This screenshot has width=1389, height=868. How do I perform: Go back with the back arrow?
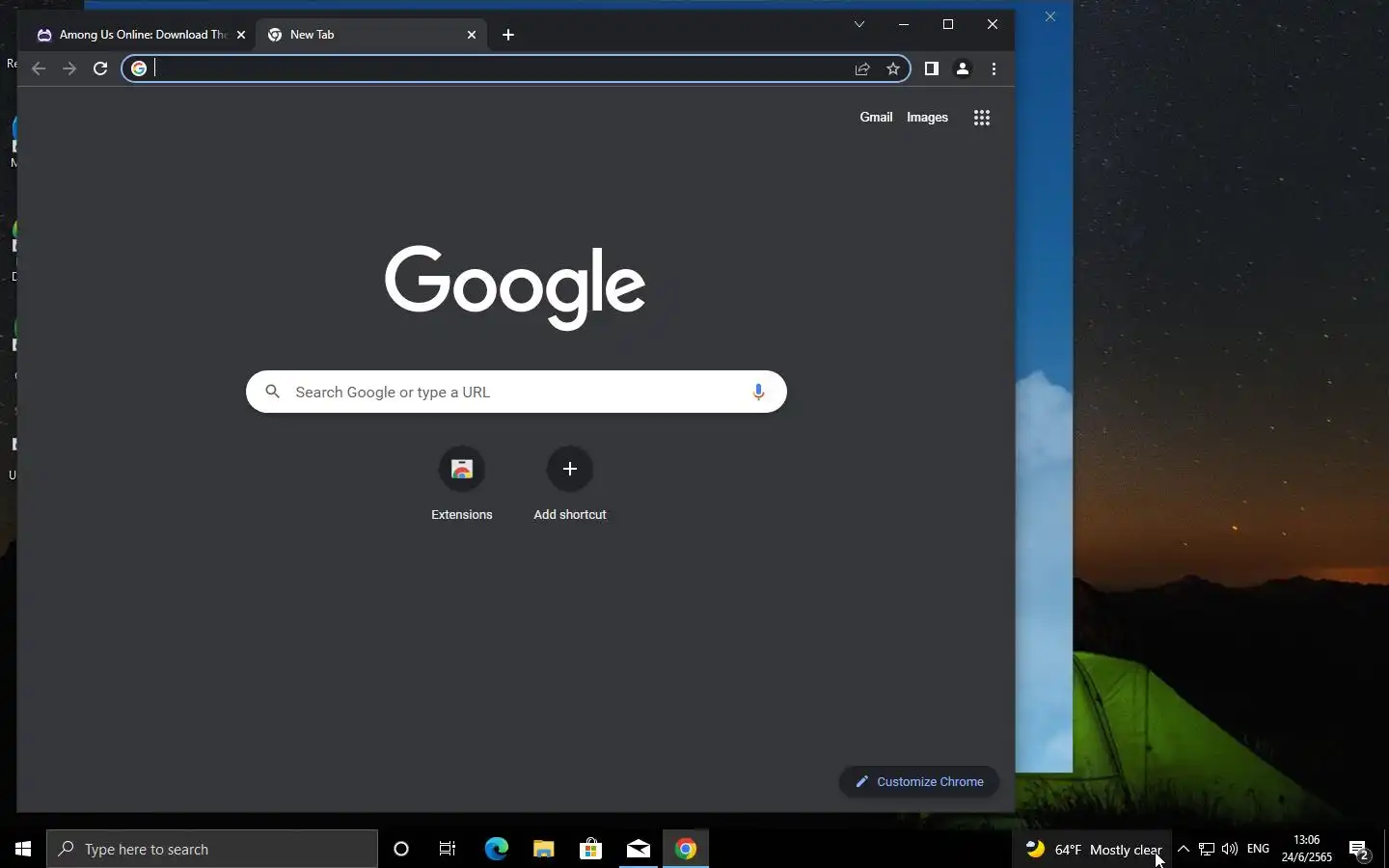(39, 68)
